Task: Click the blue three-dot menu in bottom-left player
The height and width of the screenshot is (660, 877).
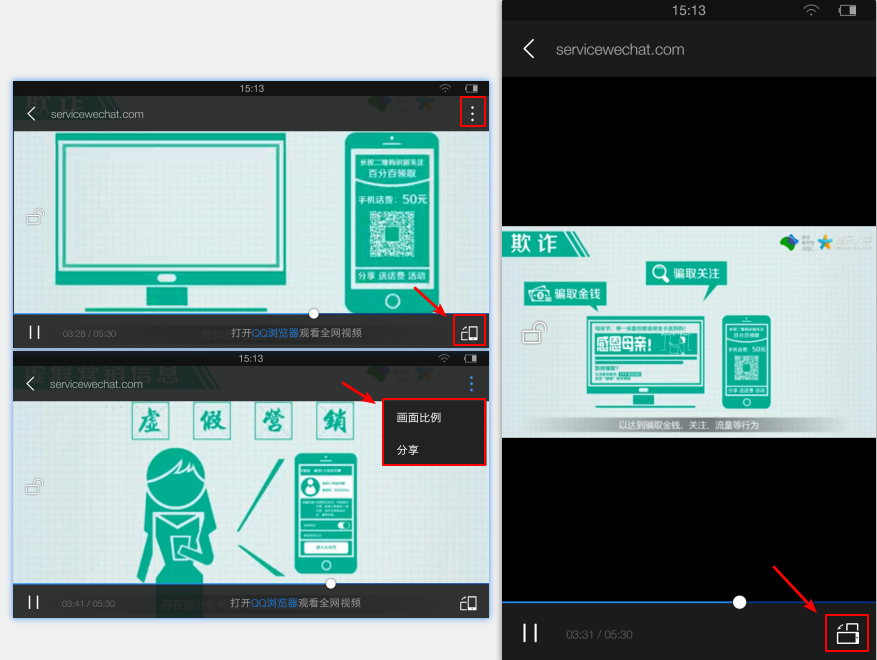Action: (x=471, y=384)
